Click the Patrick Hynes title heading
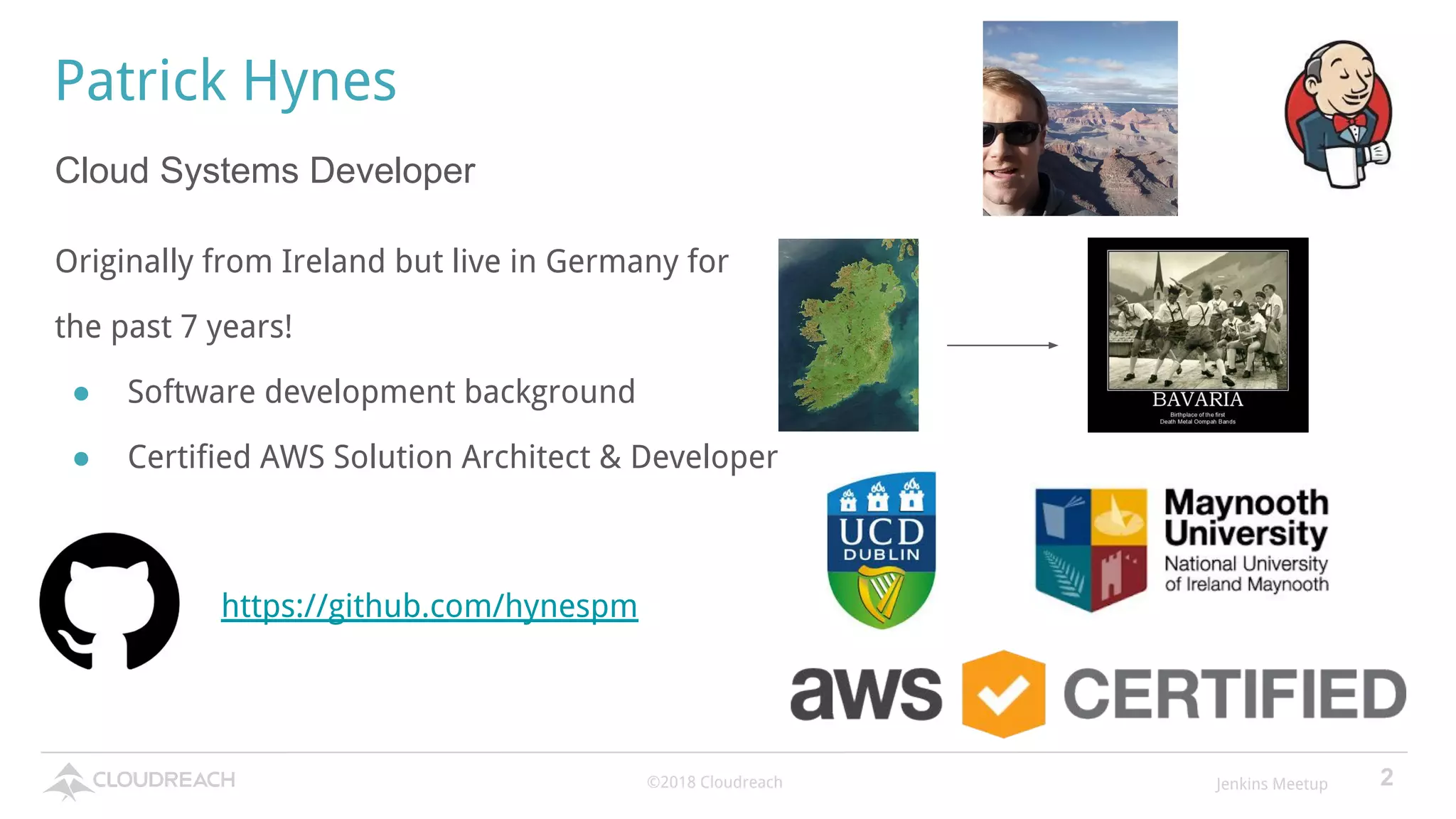 click(x=225, y=81)
